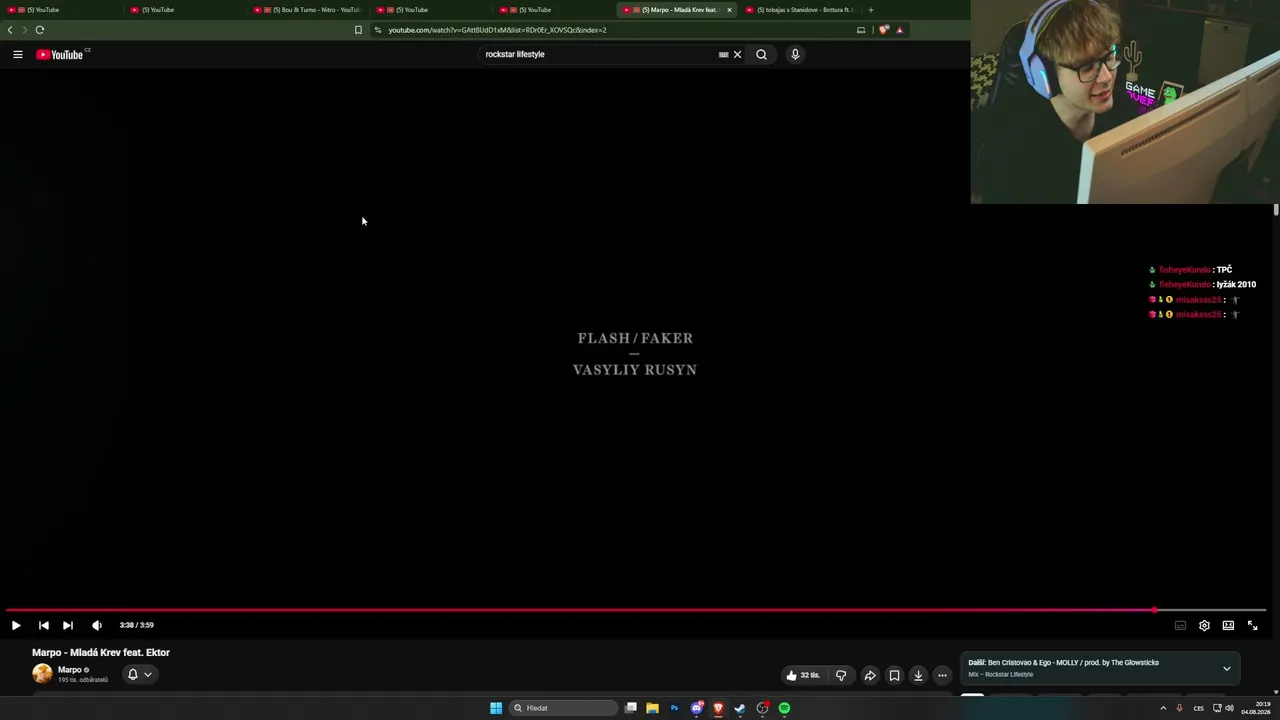The image size is (1280, 720).
Task: Click the video title 'Marpo - Mladá Krev feat. Ektor'
Action: point(101,652)
